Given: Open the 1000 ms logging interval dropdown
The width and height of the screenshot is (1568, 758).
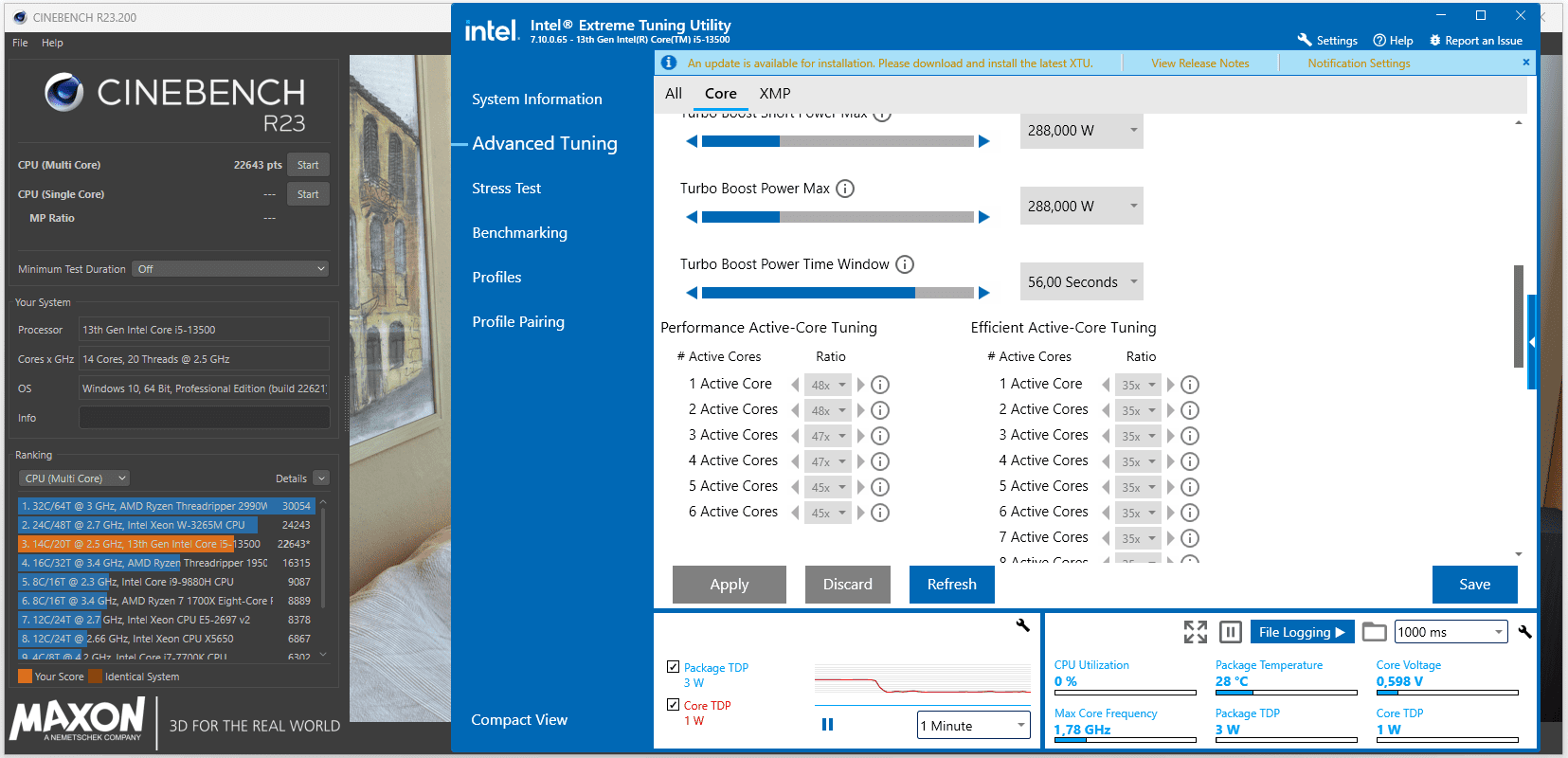Looking at the screenshot, I should point(1451,632).
